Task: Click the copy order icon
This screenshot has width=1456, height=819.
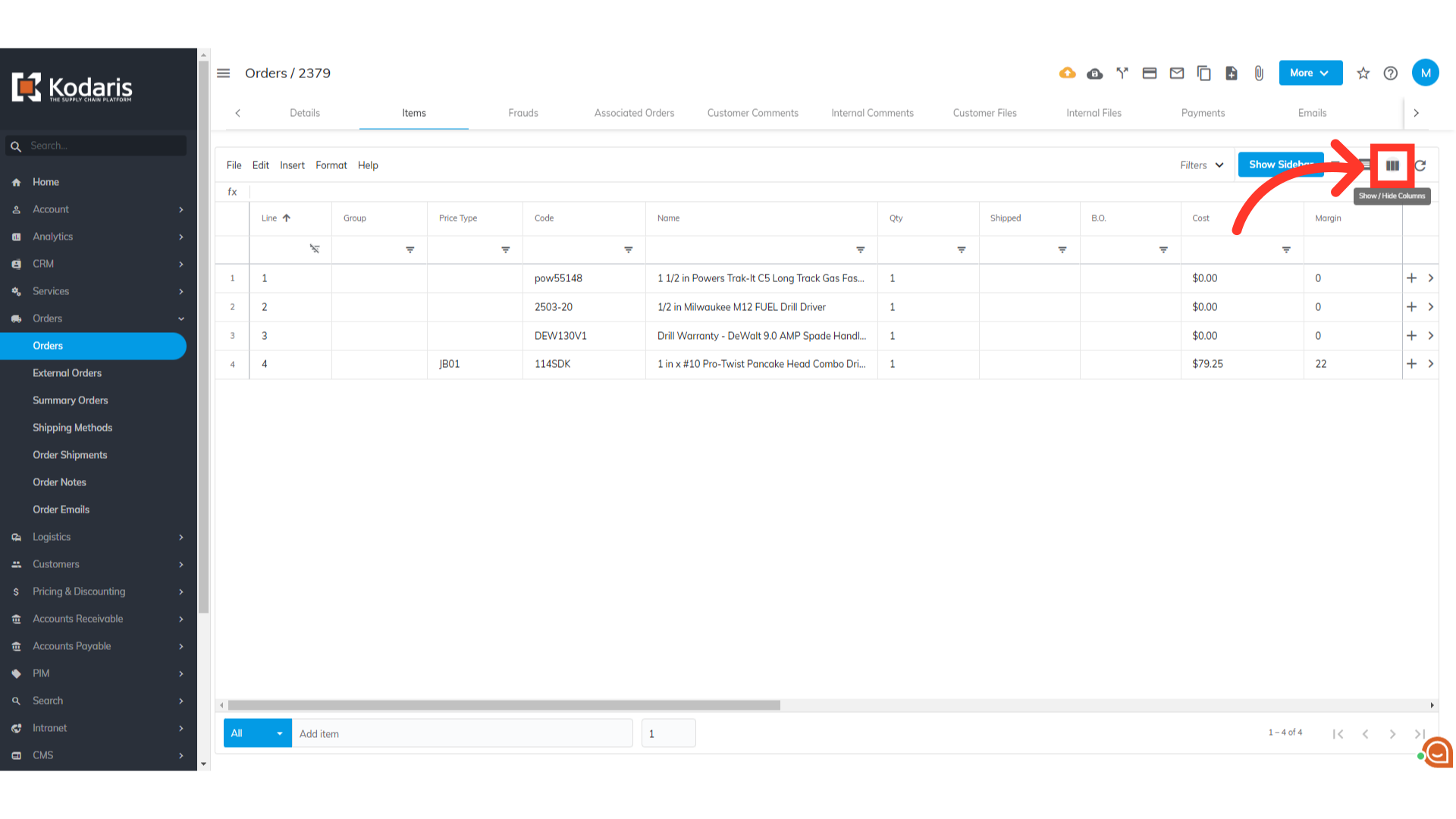Action: pos(1203,73)
